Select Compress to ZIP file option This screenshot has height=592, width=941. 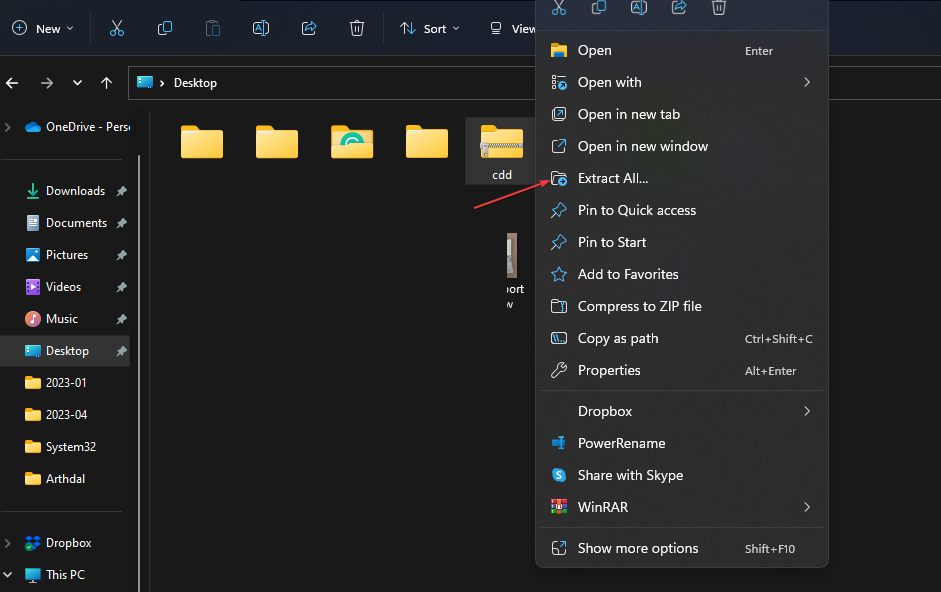tap(639, 306)
